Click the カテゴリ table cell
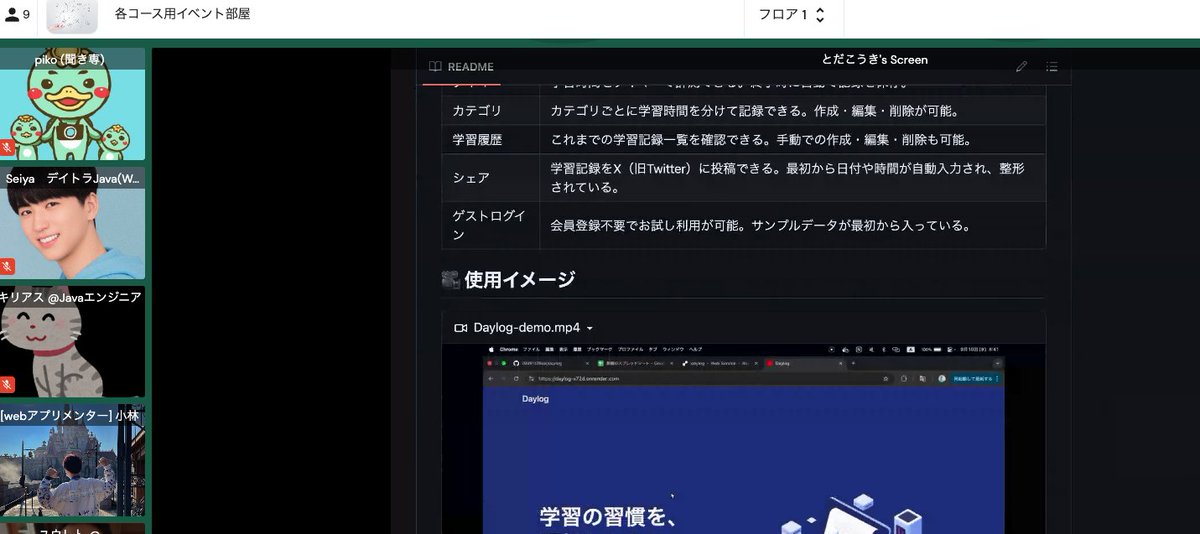1200x534 pixels. point(491,110)
